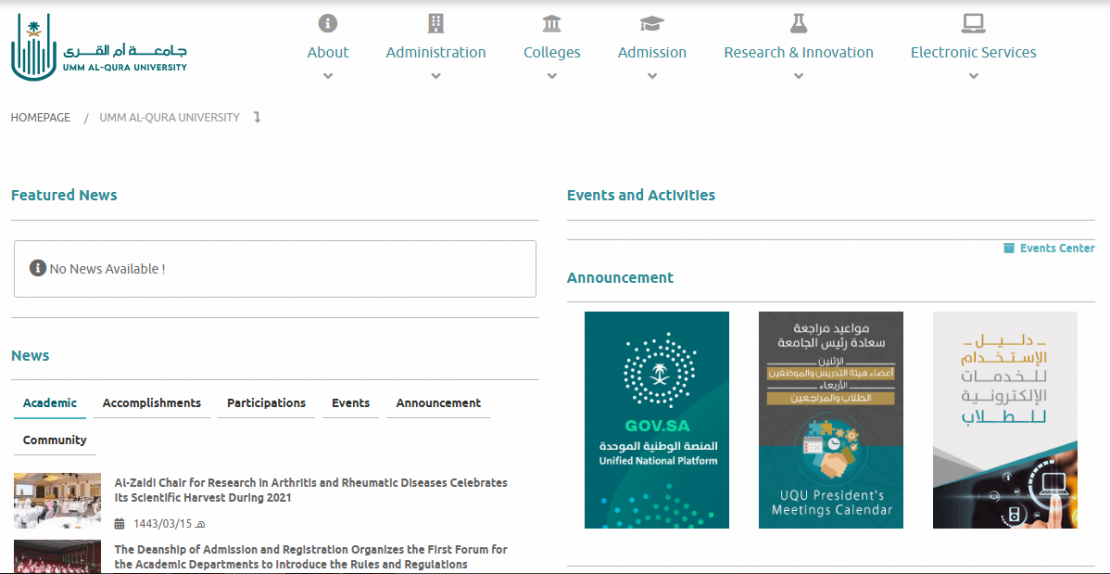Select the Participations news tab
The image size is (1110, 574).
(x=266, y=403)
